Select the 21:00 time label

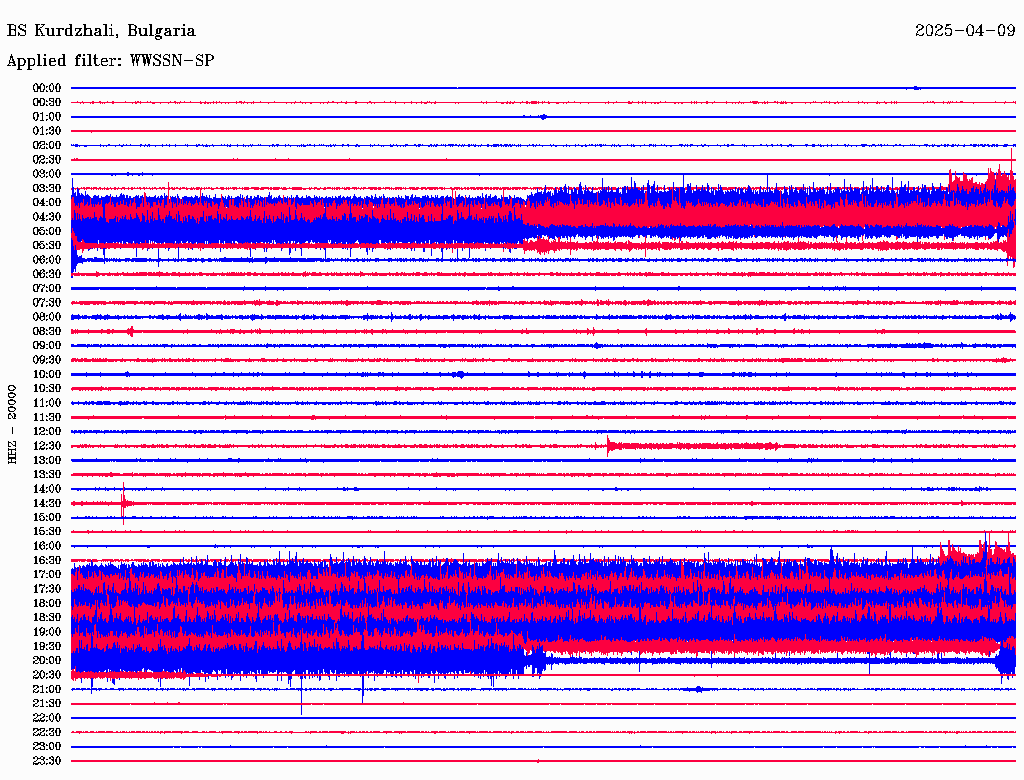pyautogui.click(x=47, y=689)
